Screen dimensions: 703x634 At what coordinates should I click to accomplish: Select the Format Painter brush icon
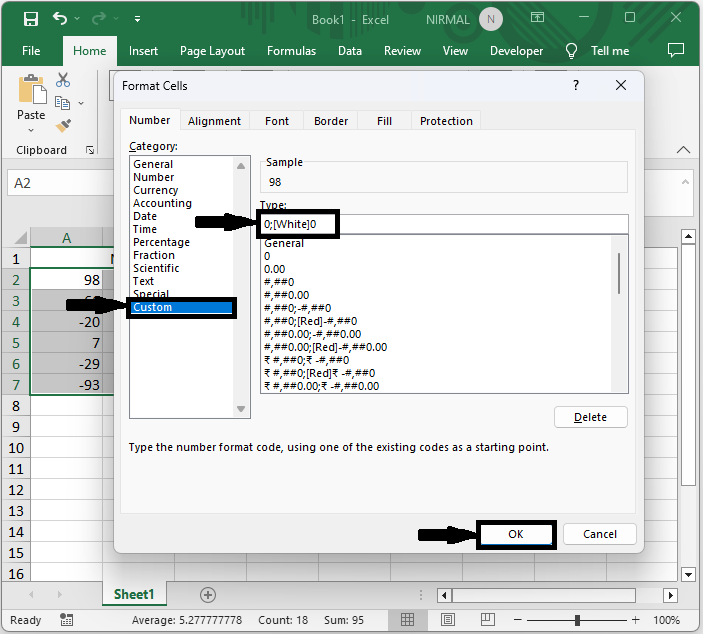point(63,125)
